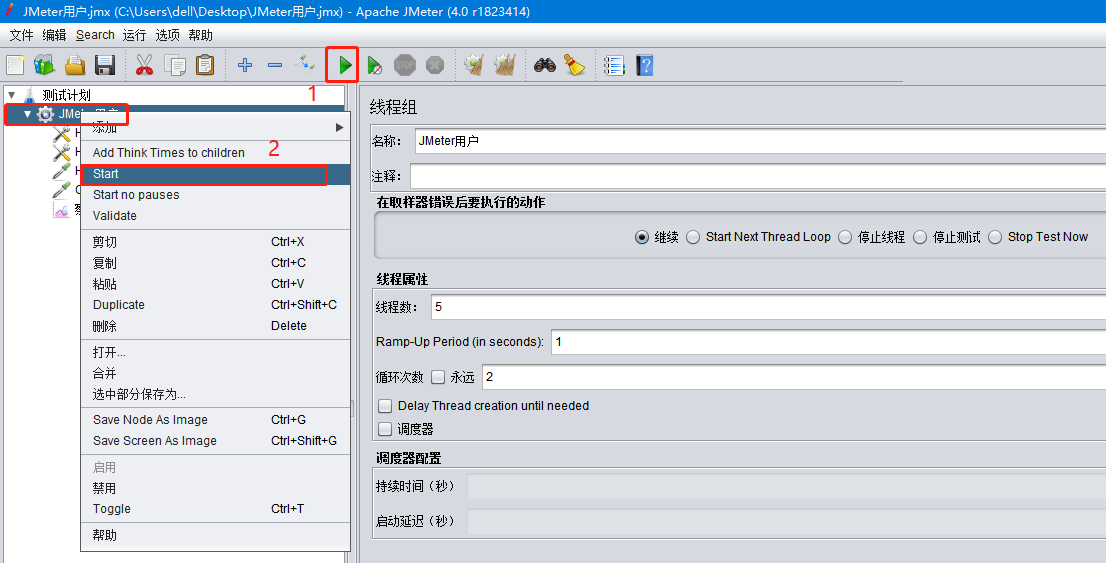Choose 帮助 at context menu bottom
1106x563 pixels.
coord(216,535)
